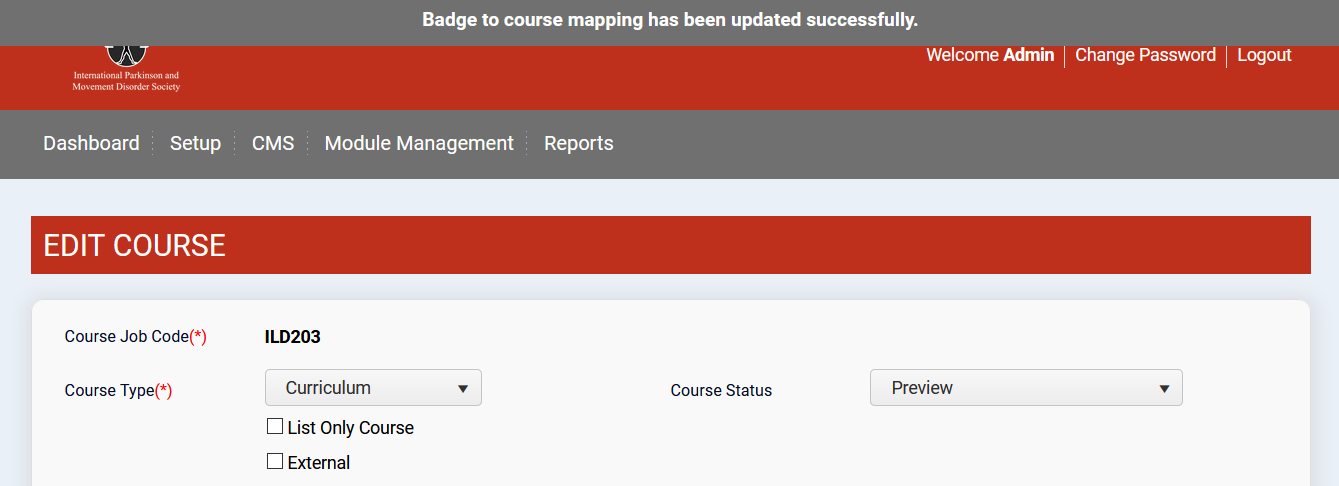Log out using the Logout link
This screenshot has width=1339, height=486.
[1264, 55]
